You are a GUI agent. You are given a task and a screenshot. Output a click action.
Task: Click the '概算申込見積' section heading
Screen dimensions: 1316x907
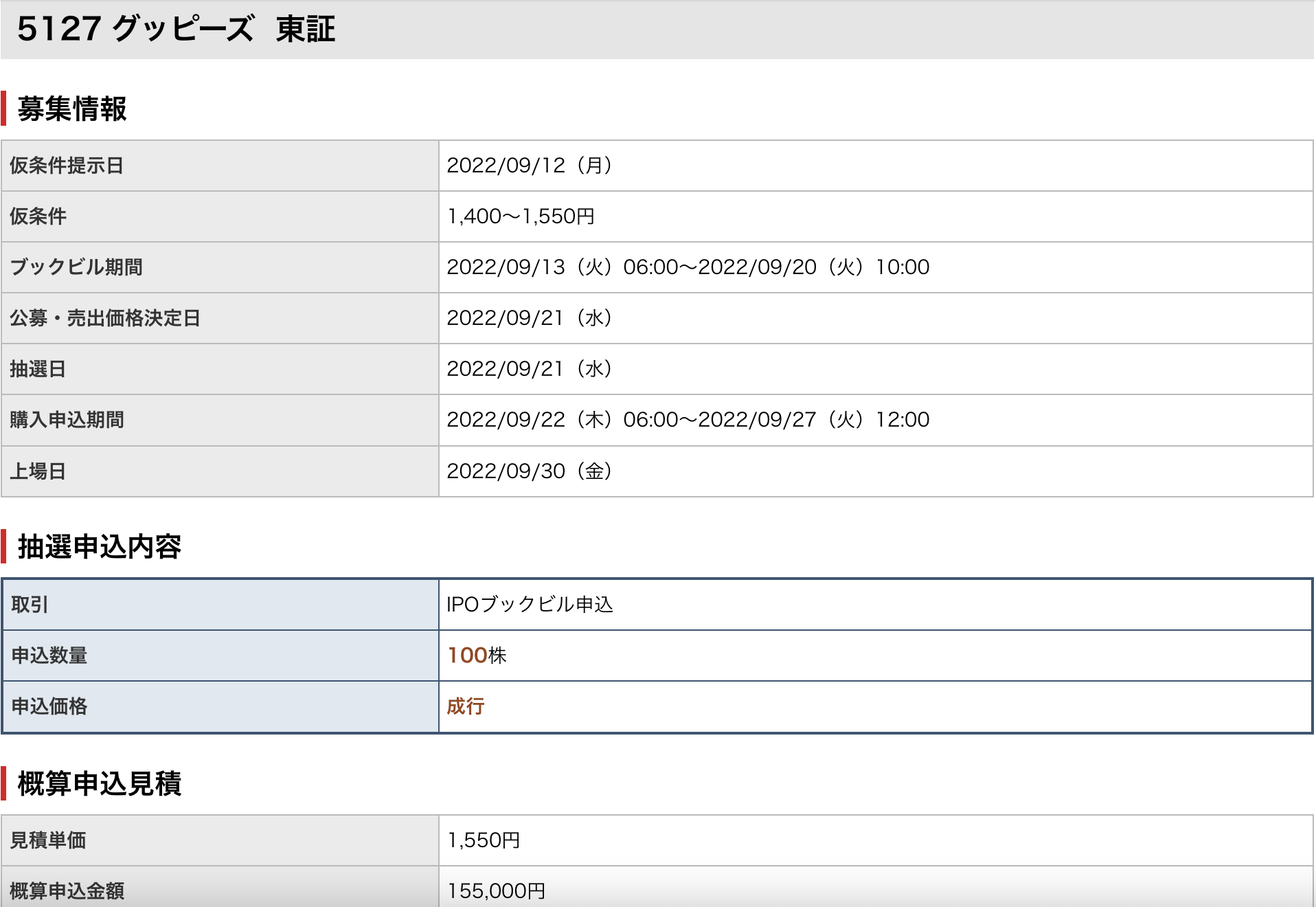click(100, 784)
